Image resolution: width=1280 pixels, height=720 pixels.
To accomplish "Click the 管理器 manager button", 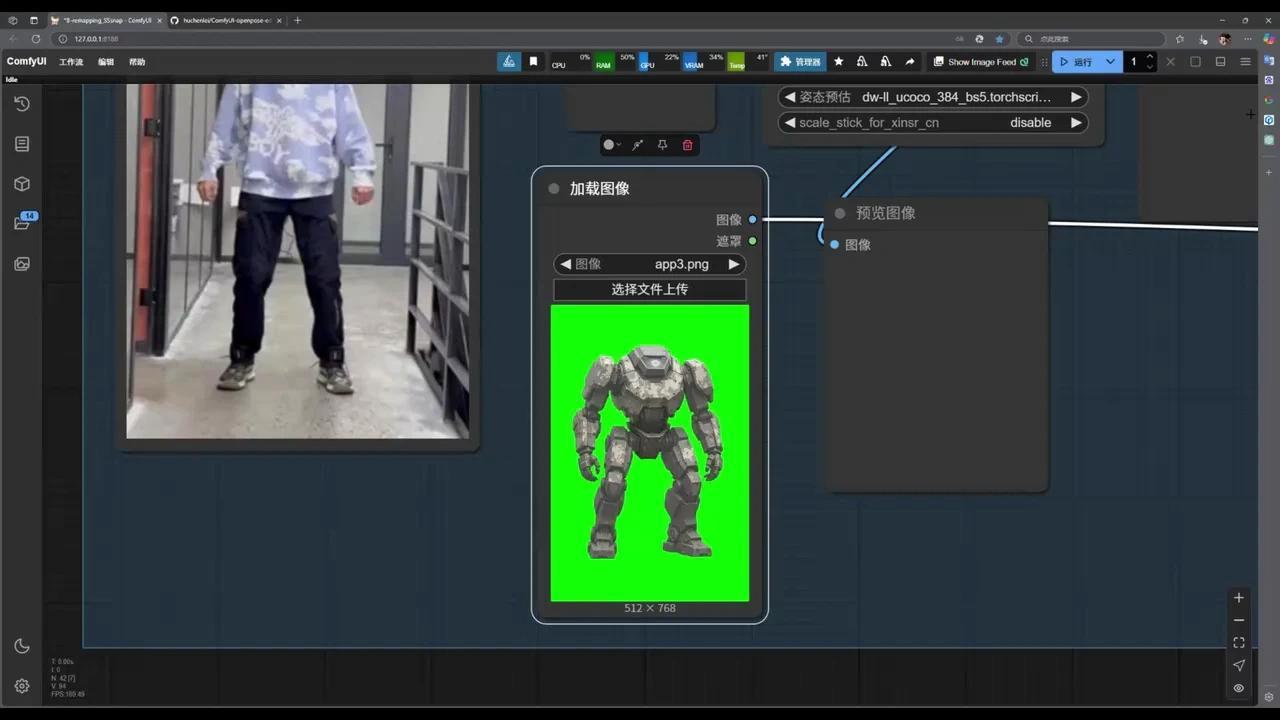I will click(800, 62).
